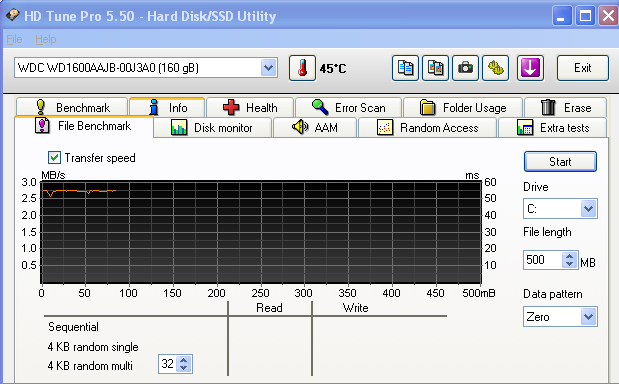Image resolution: width=619 pixels, height=384 pixels.
Task: Copy info to clipboard icon
Action: point(405,68)
